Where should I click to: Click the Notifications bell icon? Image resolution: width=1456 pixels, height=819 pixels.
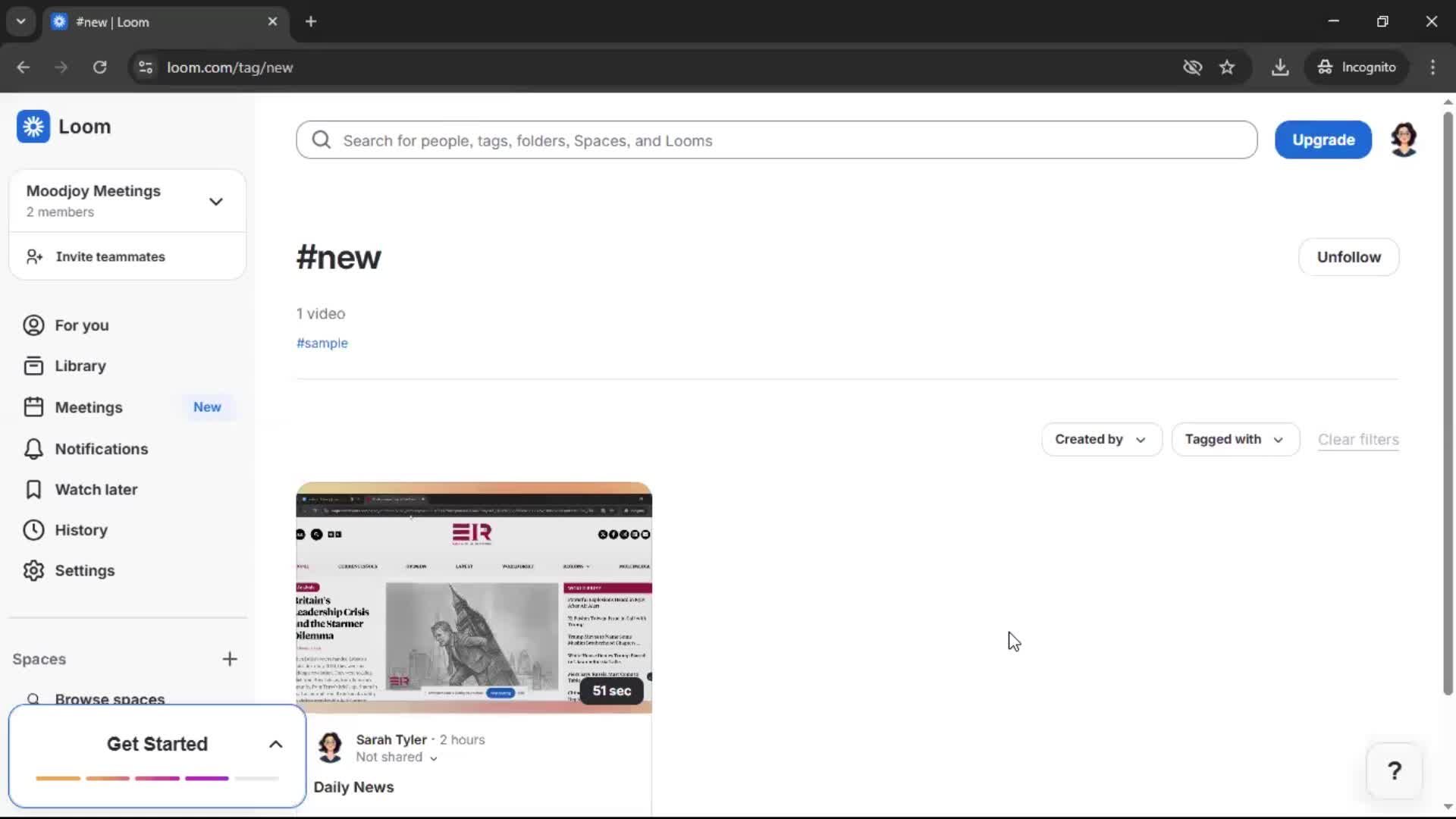click(x=33, y=449)
